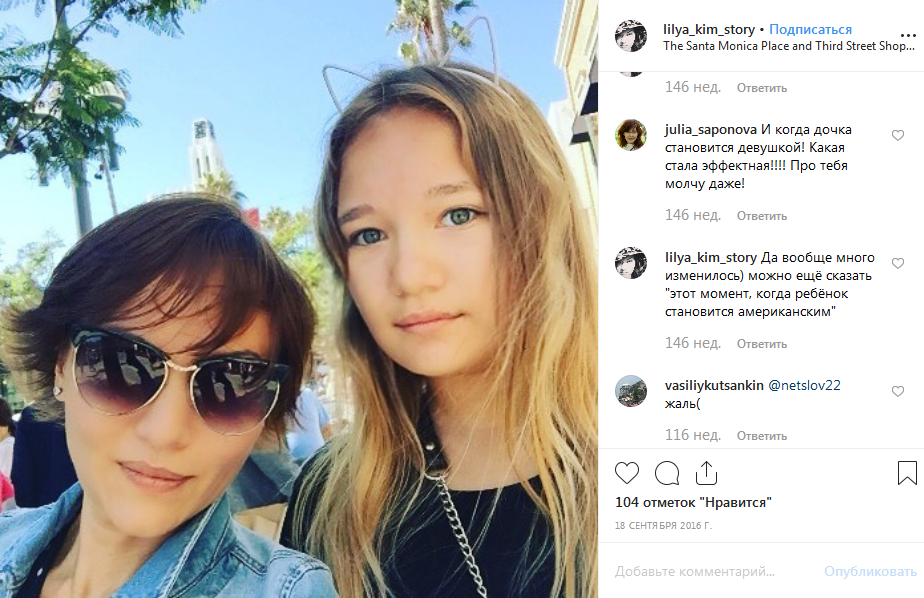Open the post date 18 сентября 2016
The image size is (924, 598).
click(664, 526)
